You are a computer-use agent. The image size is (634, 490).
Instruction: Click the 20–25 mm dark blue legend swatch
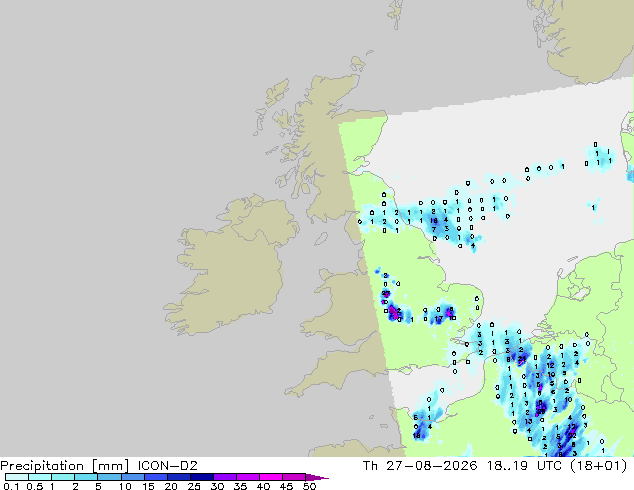pos(179,477)
